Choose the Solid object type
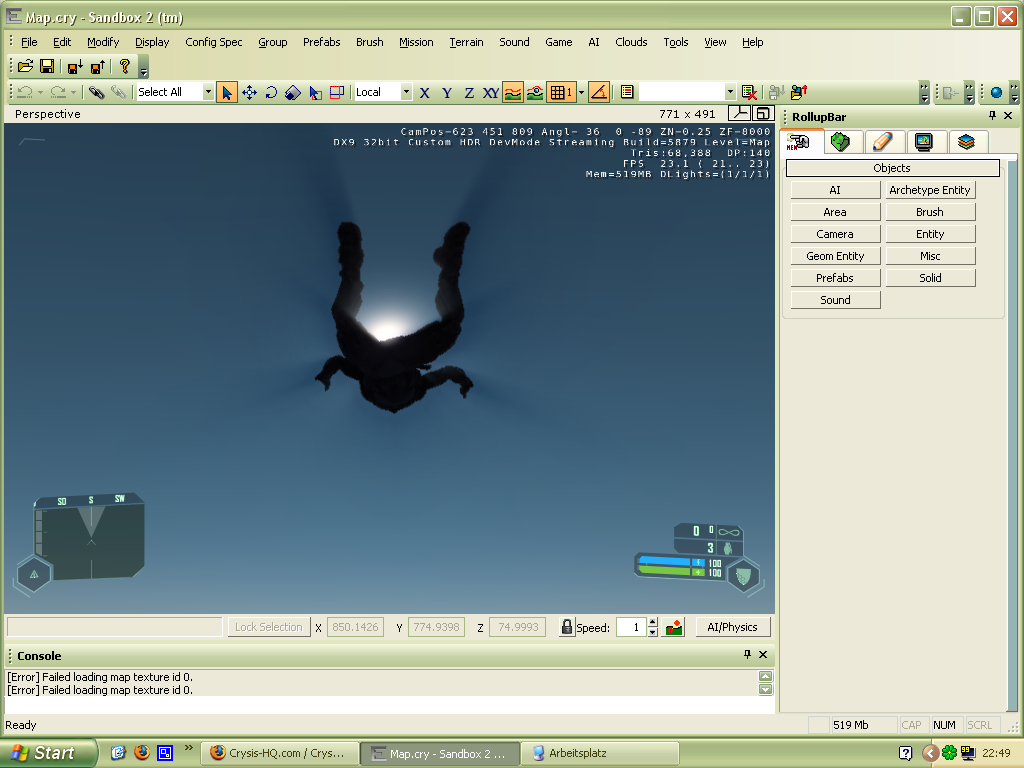The width and height of the screenshot is (1024, 768). (x=930, y=278)
